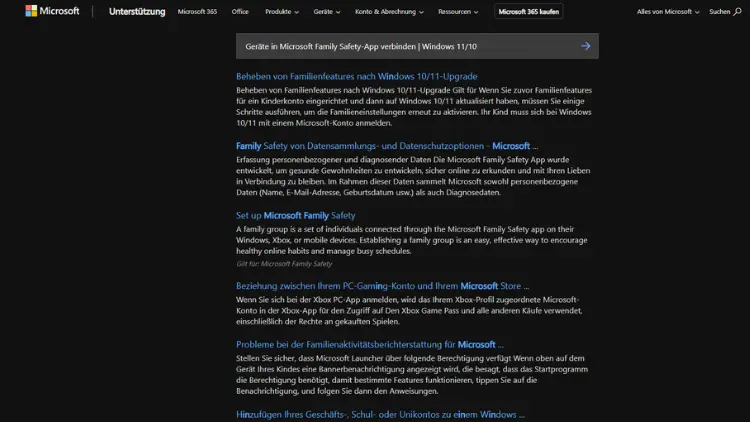This screenshot has height=422, width=750.
Task: Open Probleme bei Familienaktivitätsberichterstattung result
Action: coord(369,344)
